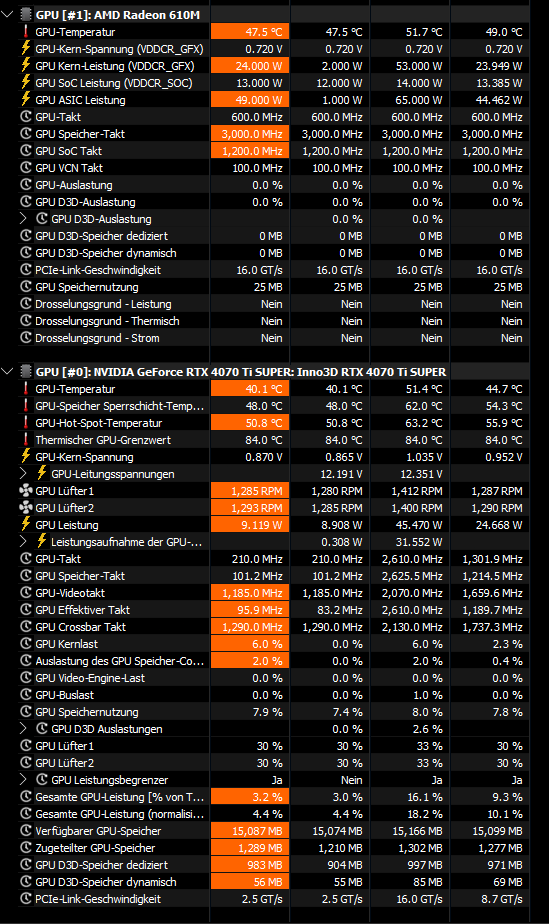Select the Drosselungsgrund - Strom row label

(x=97, y=338)
